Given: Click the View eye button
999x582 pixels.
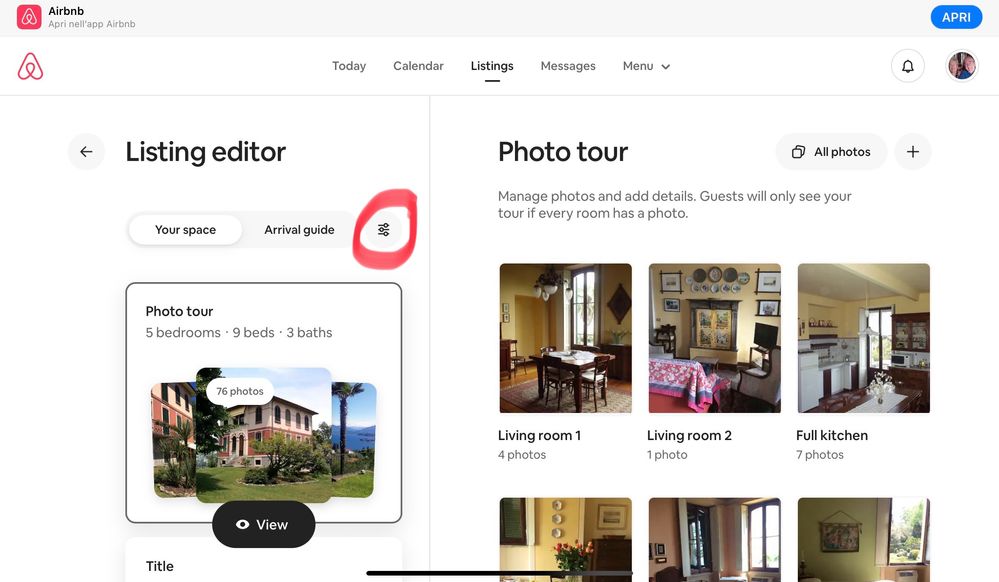Looking at the screenshot, I should 263,525.
